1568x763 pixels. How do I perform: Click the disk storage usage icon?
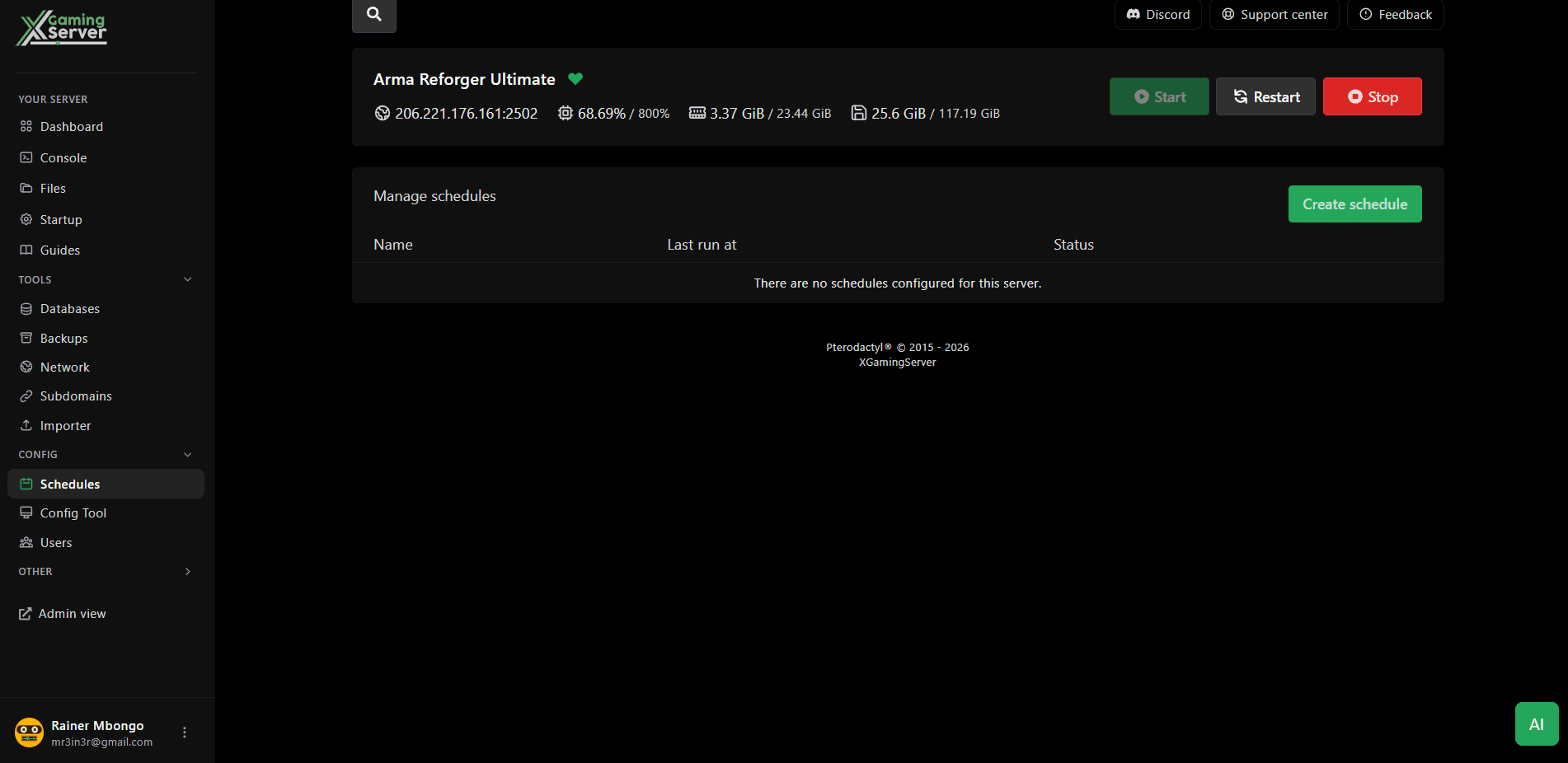pos(858,114)
